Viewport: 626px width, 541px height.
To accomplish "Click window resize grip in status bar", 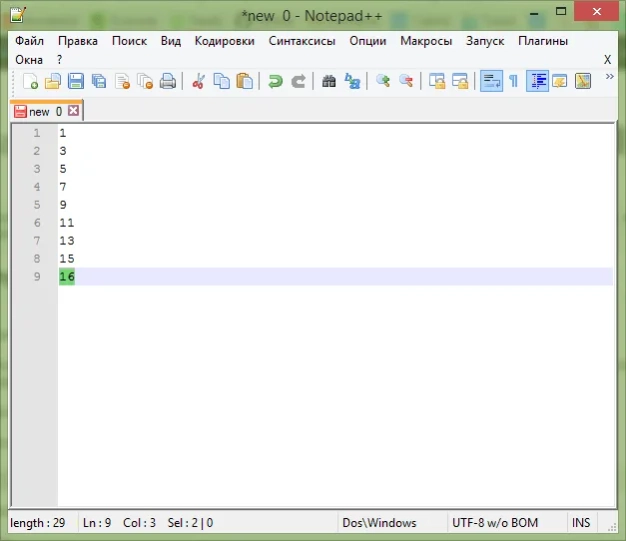I will tap(612, 527).
